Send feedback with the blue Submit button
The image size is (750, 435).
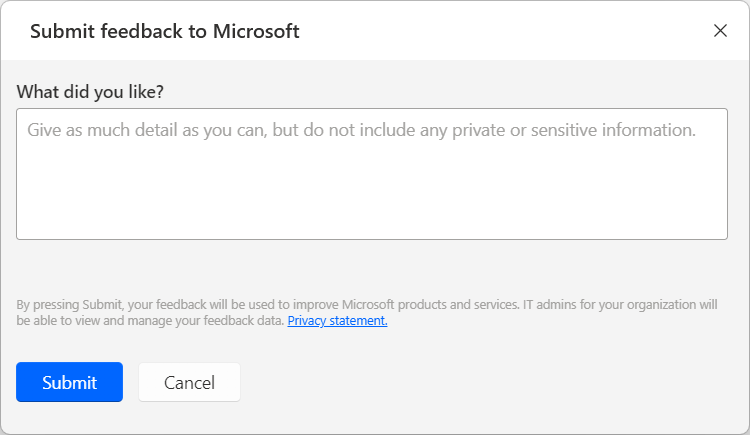coord(69,382)
